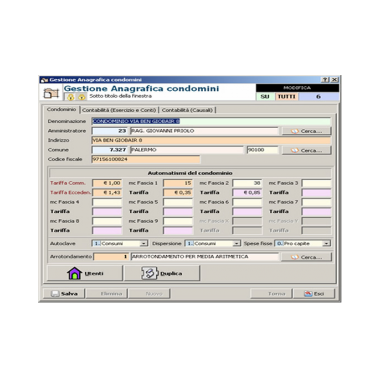Viewport: 380px width, 380px height.
Task: Click the Comune code field 7.327
Action: pos(110,150)
